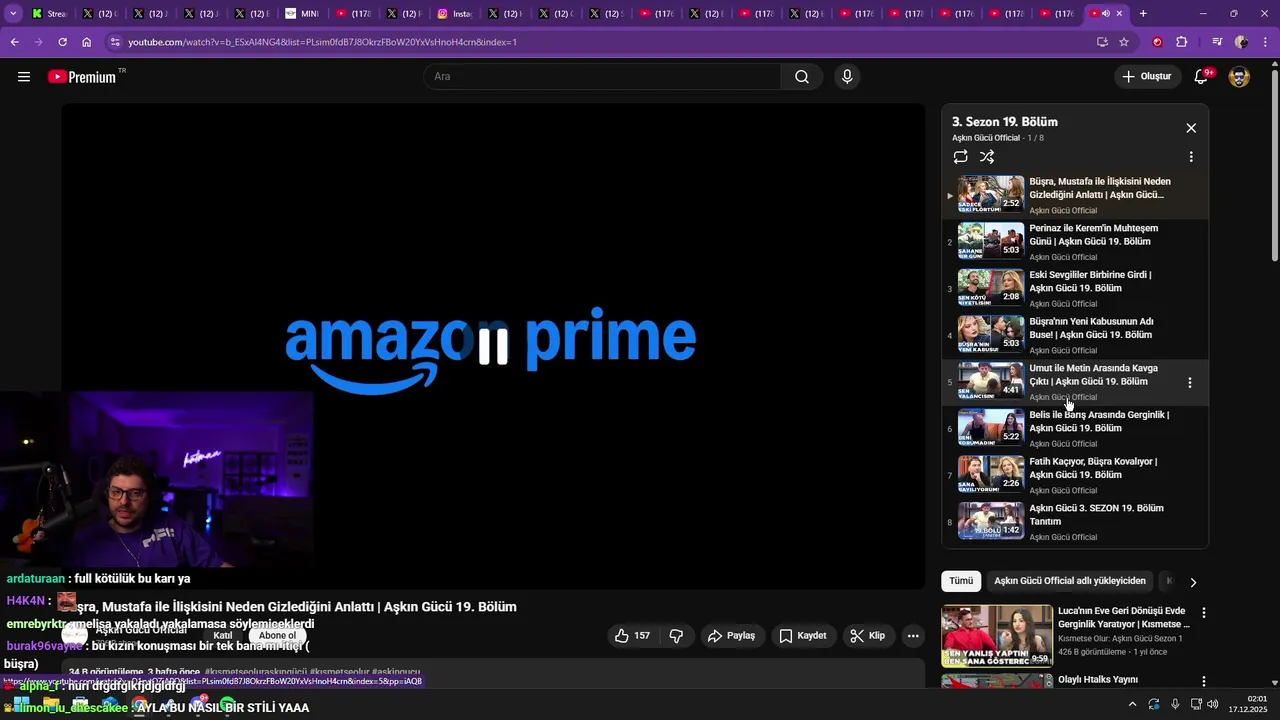Create a clip with Klip button

pyautogui.click(x=867, y=636)
